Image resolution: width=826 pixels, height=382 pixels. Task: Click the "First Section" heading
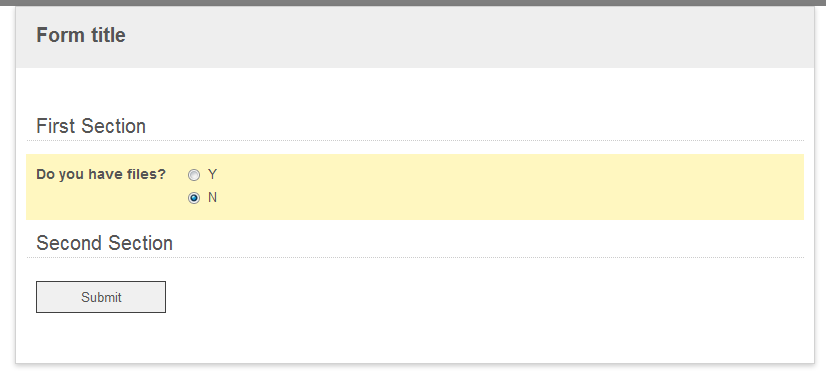[91, 126]
